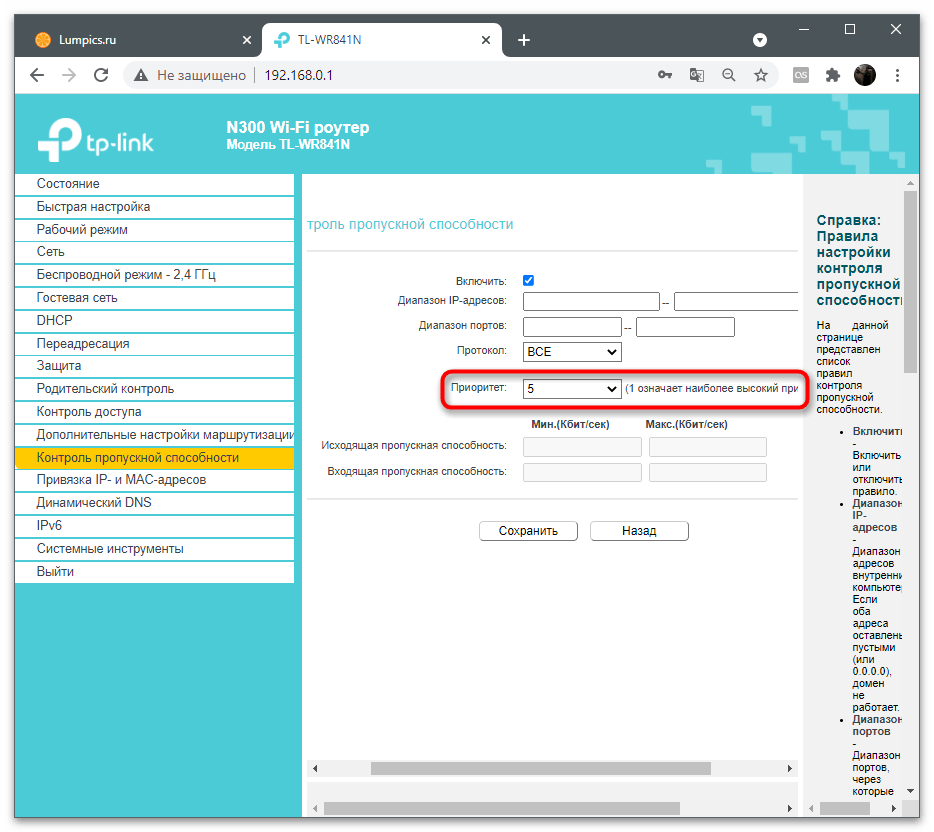
Task: Open Беспроводной режим - 2,4 ГГц
Action: (x=154, y=275)
